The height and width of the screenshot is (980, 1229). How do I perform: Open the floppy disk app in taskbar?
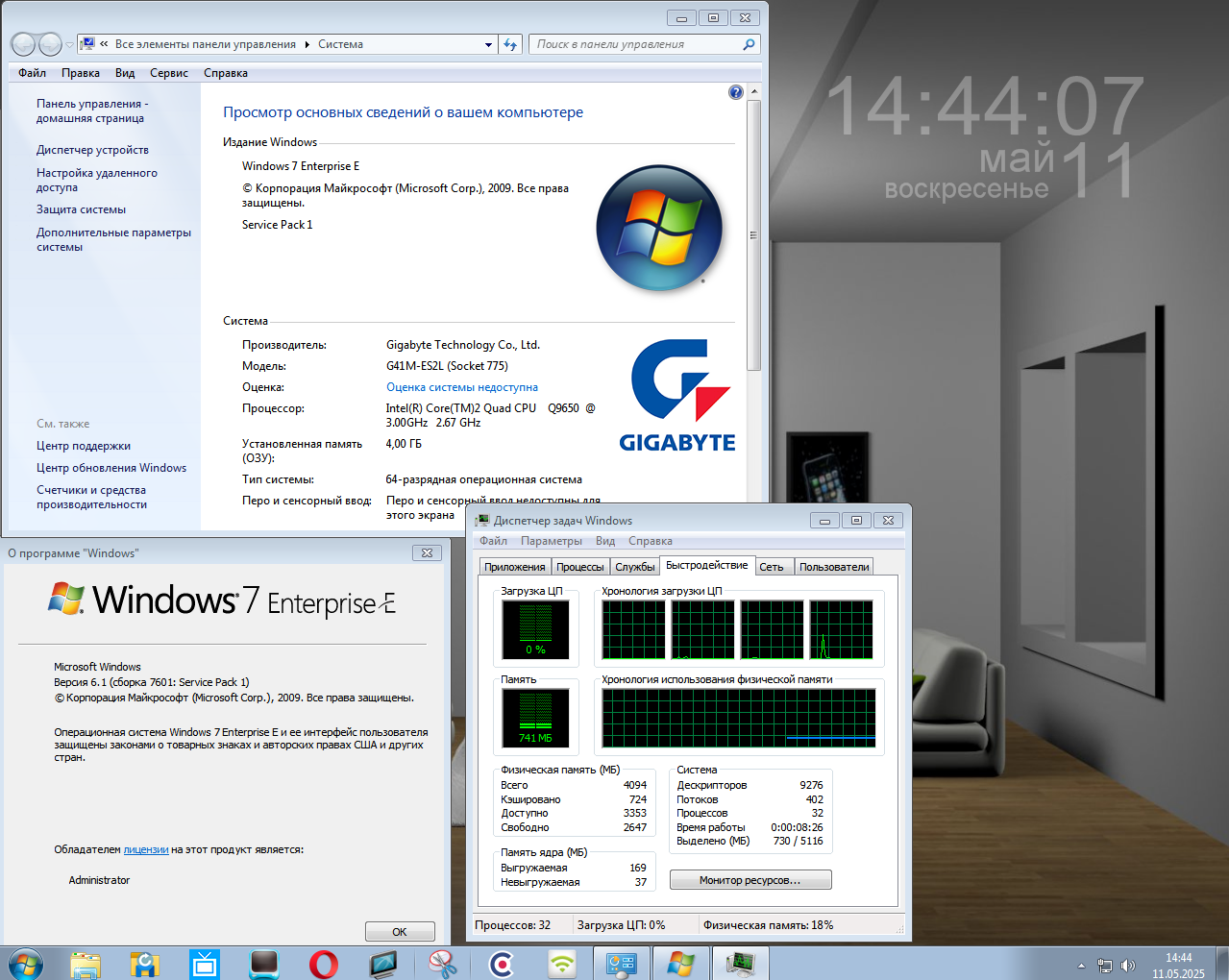click(x=145, y=964)
